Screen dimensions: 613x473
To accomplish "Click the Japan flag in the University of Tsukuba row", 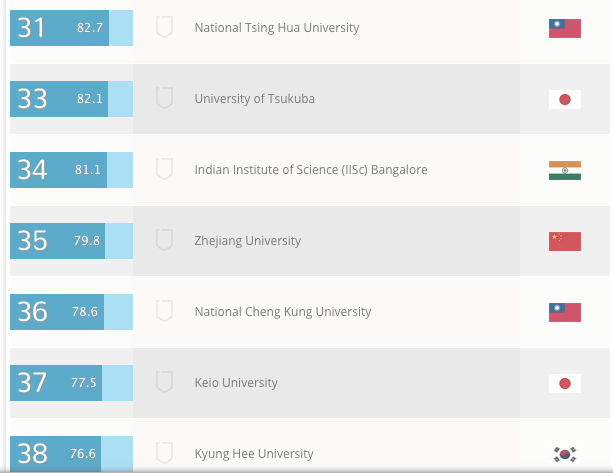I will pyautogui.click(x=565, y=99).
